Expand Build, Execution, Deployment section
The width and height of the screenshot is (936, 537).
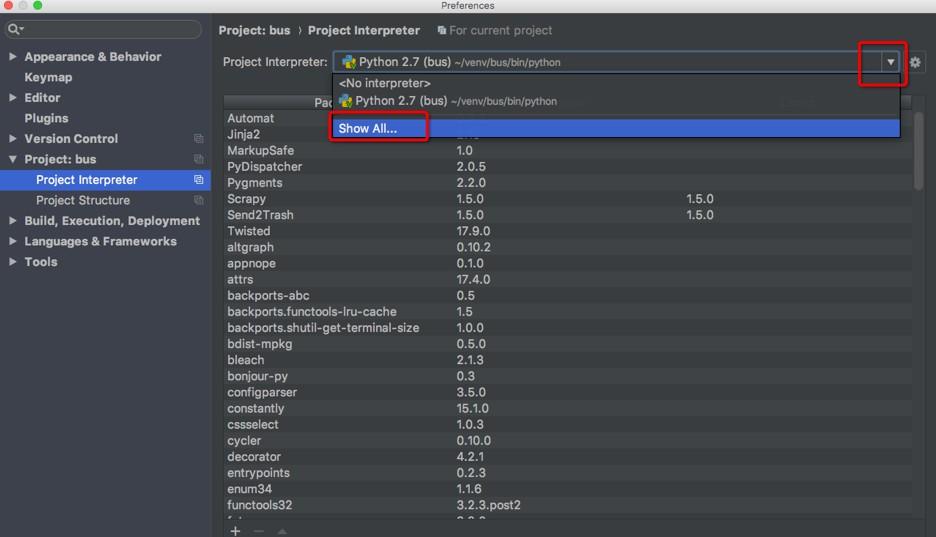pyautogui.click(x=13, y=221)
